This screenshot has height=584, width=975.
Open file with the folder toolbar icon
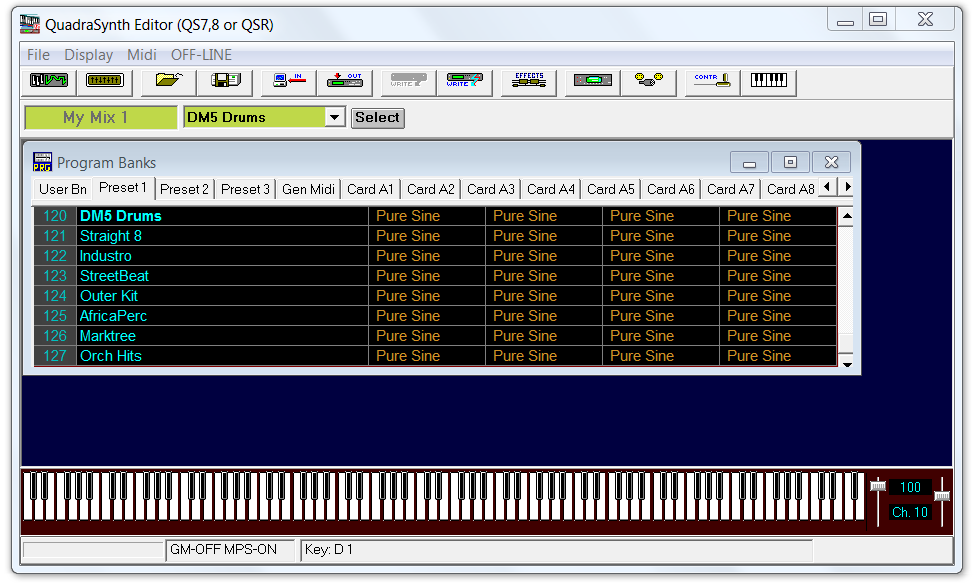pyautogui.click(x=168, y=81)
